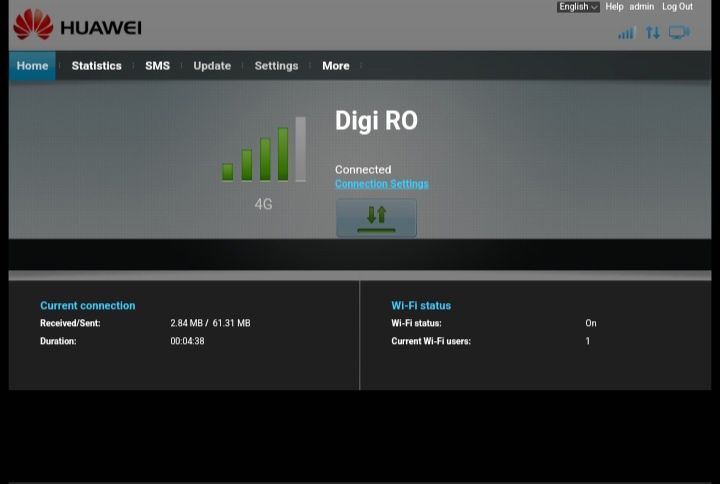Image resolution: width=720 pixels, height=484 pixels.
Task: Click the Current connection heading
Action: (x=88, y=305)
